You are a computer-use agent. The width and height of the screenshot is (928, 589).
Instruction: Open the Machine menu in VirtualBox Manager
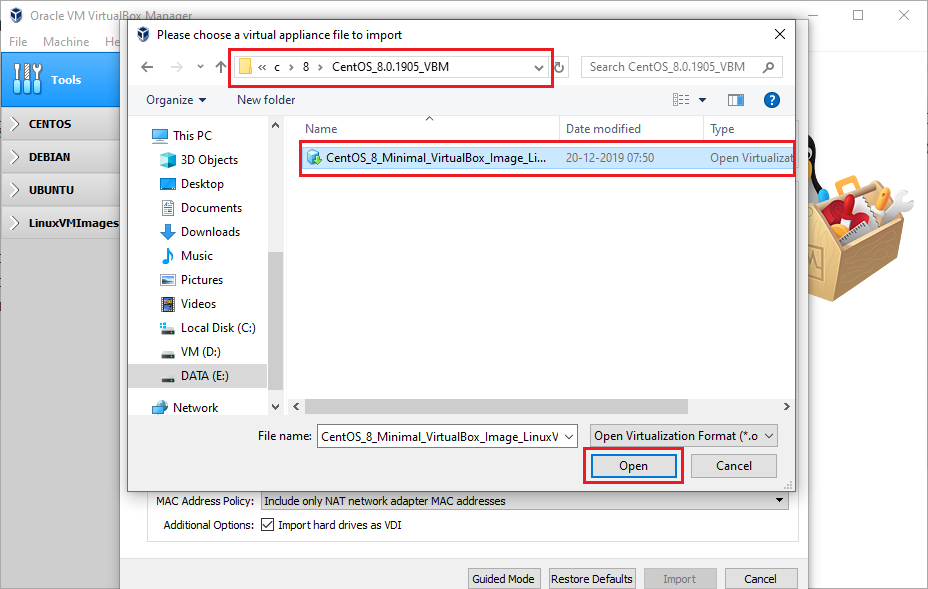66,41
